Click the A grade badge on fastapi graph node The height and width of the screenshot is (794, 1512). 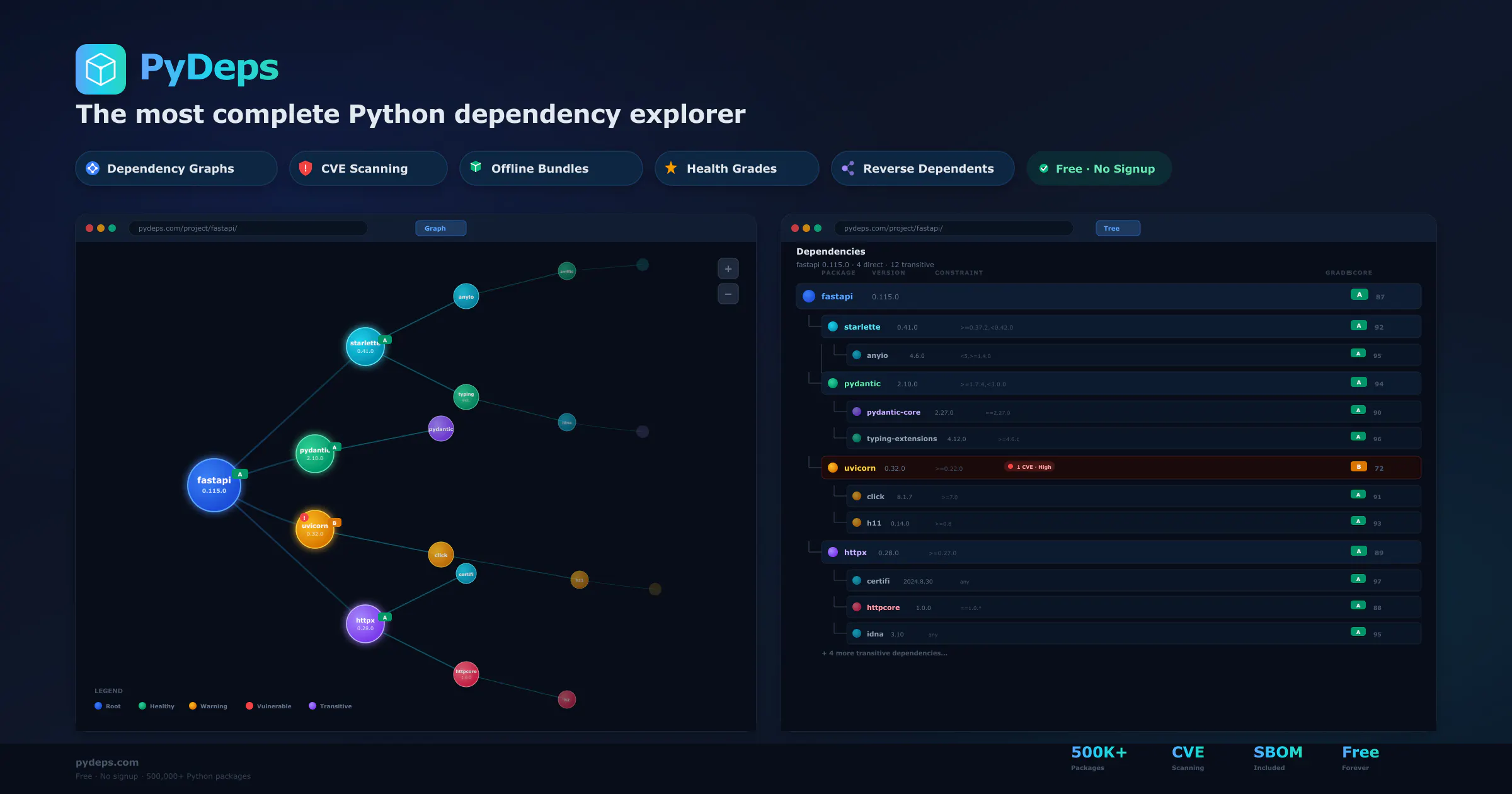tap(240, 474)
